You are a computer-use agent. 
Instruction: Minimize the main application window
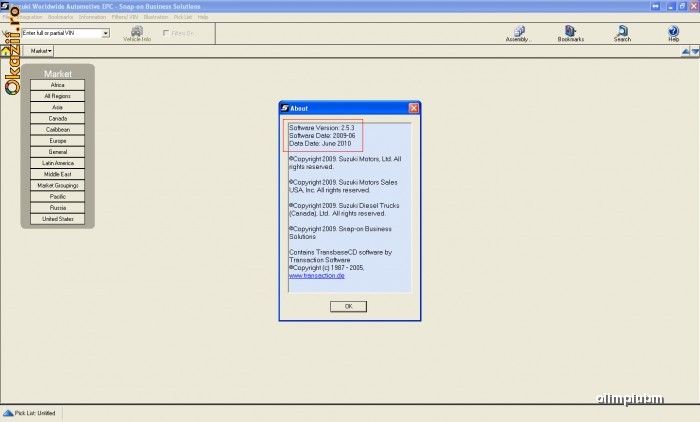coord(671,6)
